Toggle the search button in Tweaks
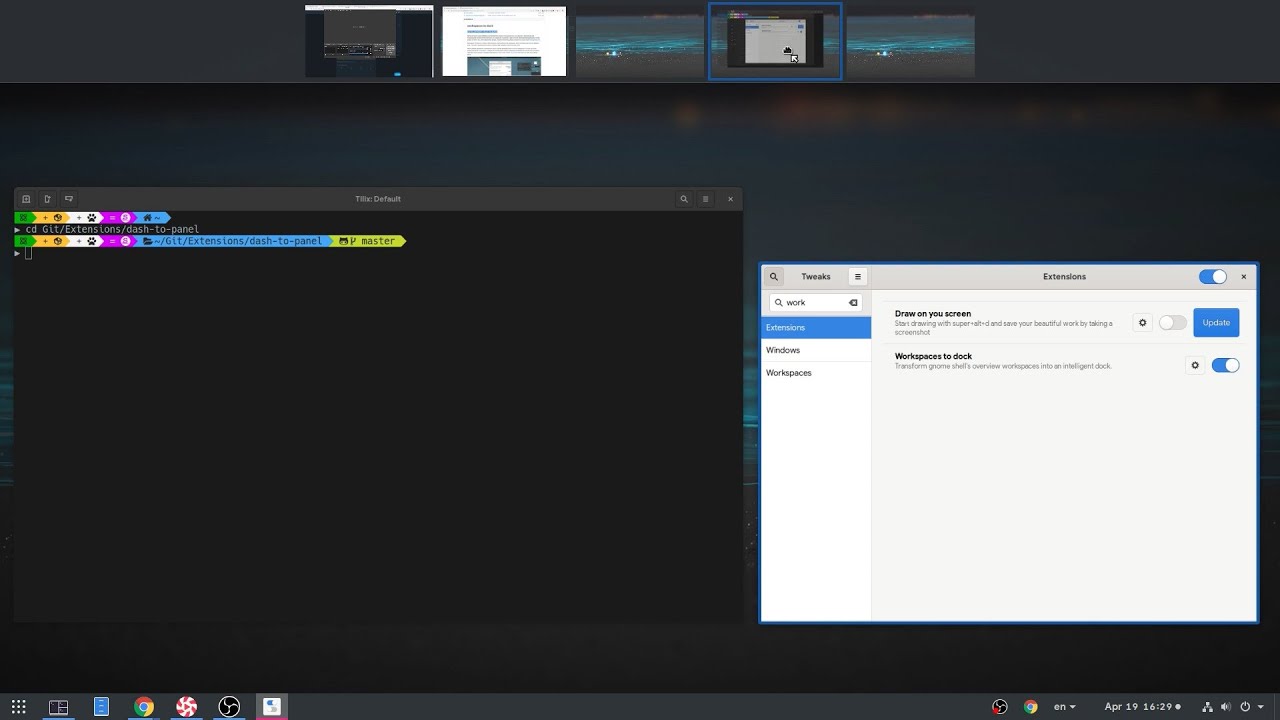 click(x=773, y=277)
